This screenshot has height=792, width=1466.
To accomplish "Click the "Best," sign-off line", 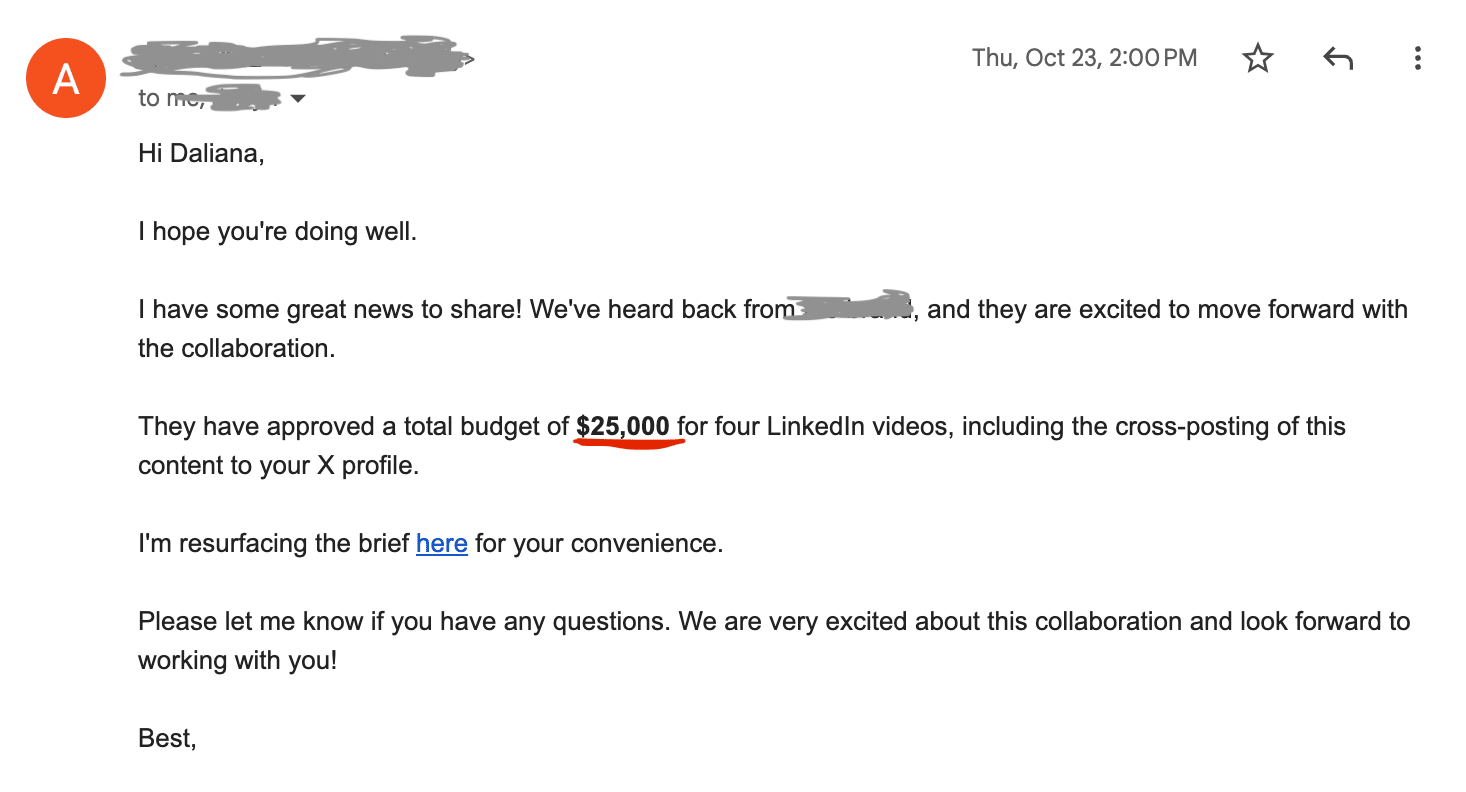I will [x=167, y=738].
